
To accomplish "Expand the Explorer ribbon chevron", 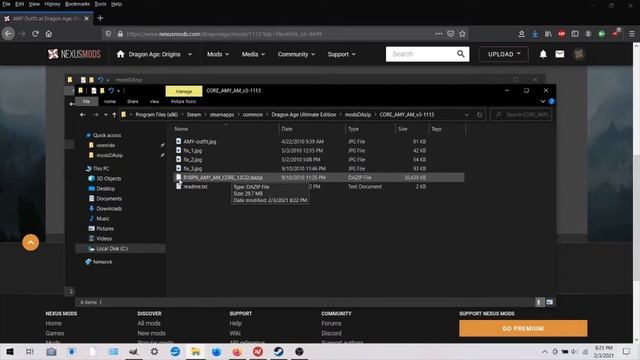I will (542, 101).
